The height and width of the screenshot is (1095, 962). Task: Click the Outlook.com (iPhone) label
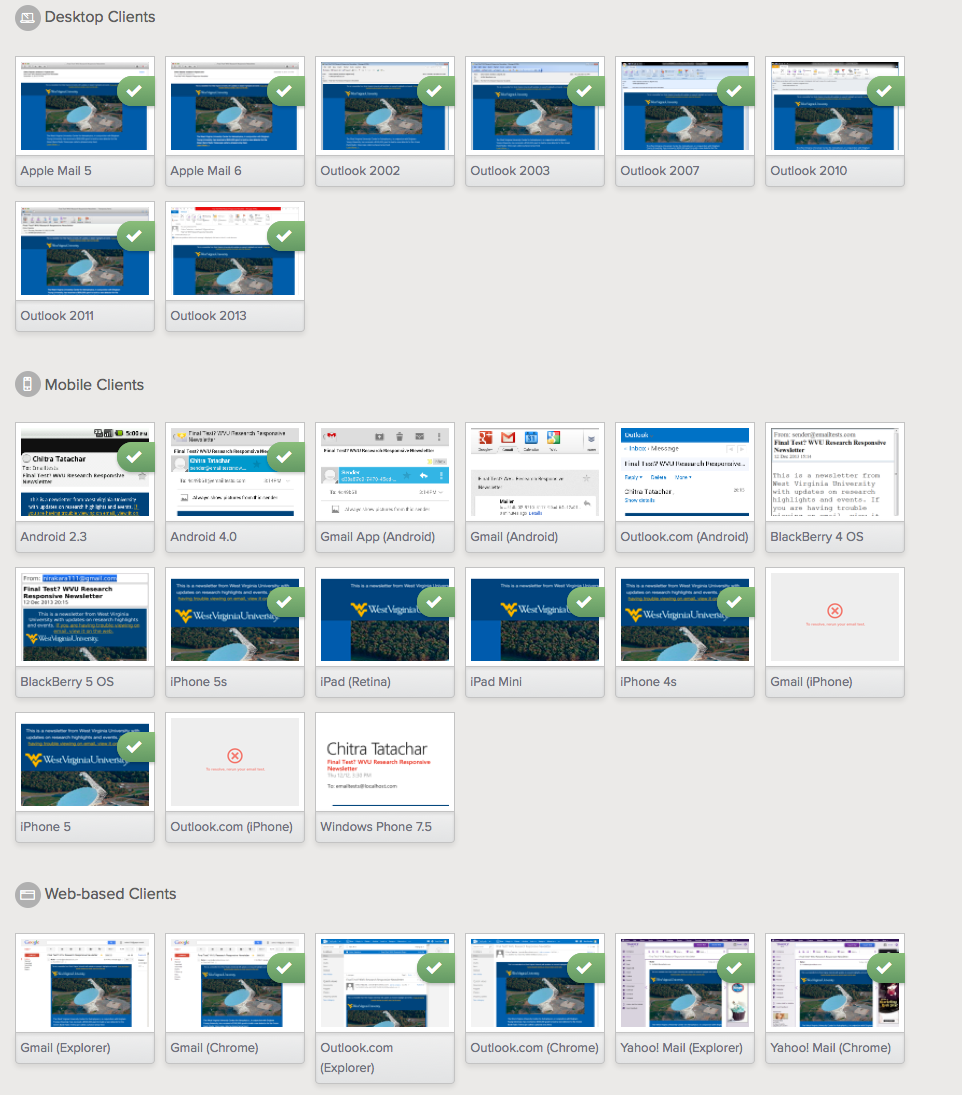point(231,827)
